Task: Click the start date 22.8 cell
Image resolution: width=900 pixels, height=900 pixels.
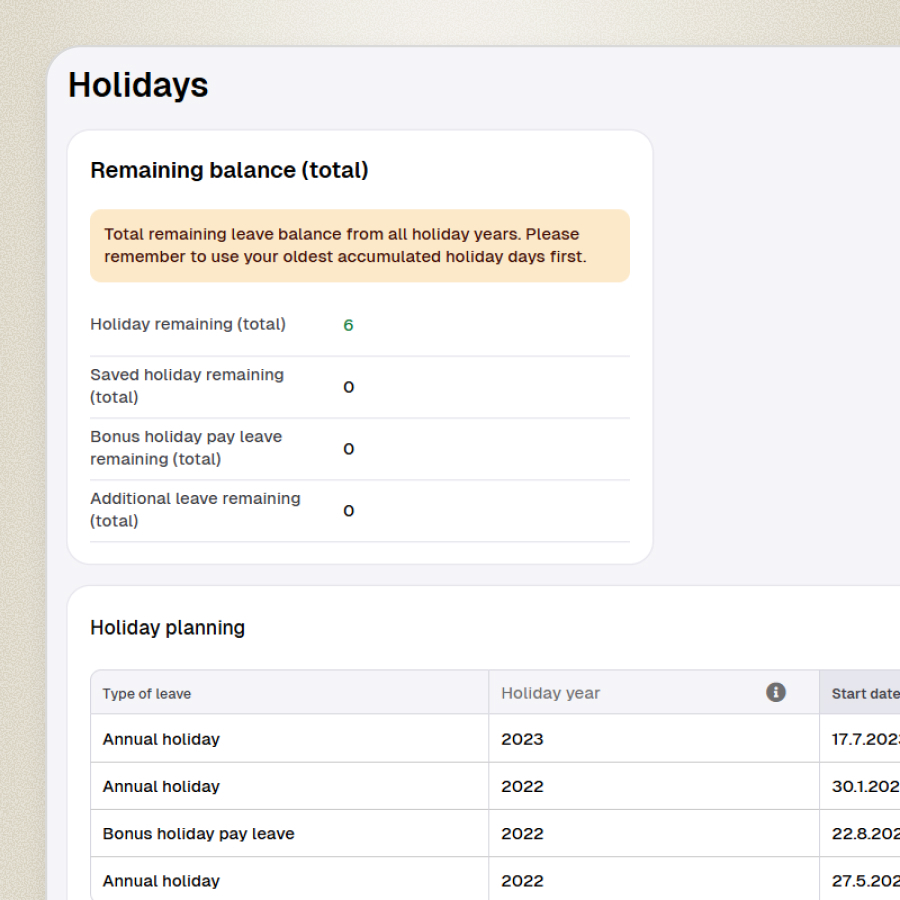Action: point(864,833)
